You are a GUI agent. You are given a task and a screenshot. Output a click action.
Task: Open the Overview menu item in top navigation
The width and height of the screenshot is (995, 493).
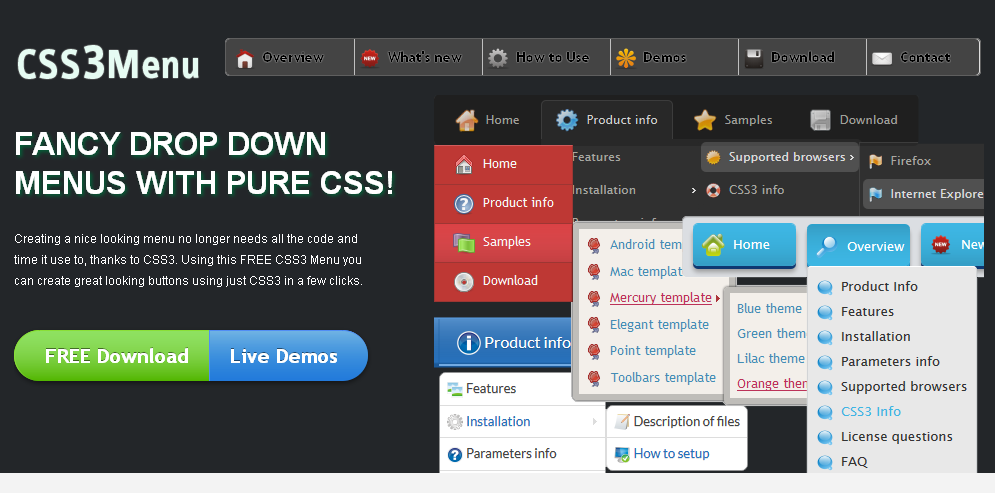pyautogui.click(x=290, y=57)
